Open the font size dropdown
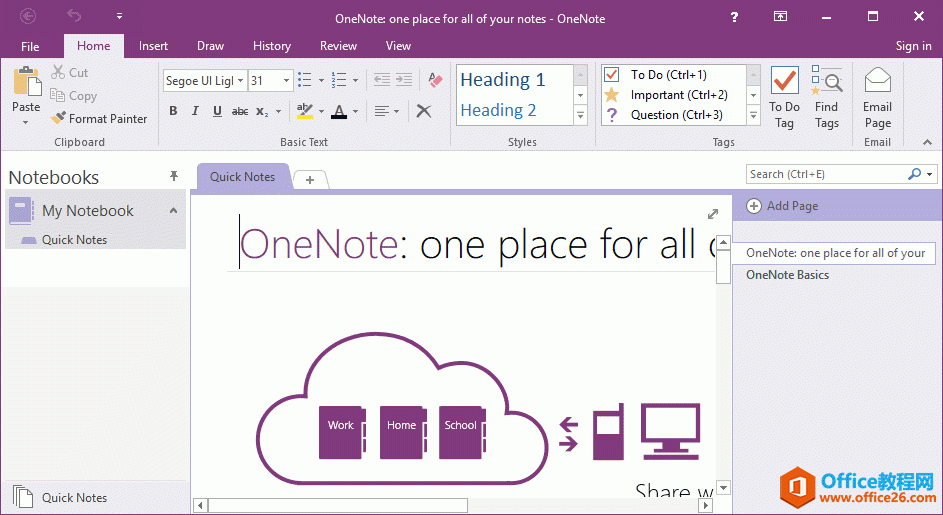The height and width of the screenshot is (515, 943). click(x=286, y=81)
